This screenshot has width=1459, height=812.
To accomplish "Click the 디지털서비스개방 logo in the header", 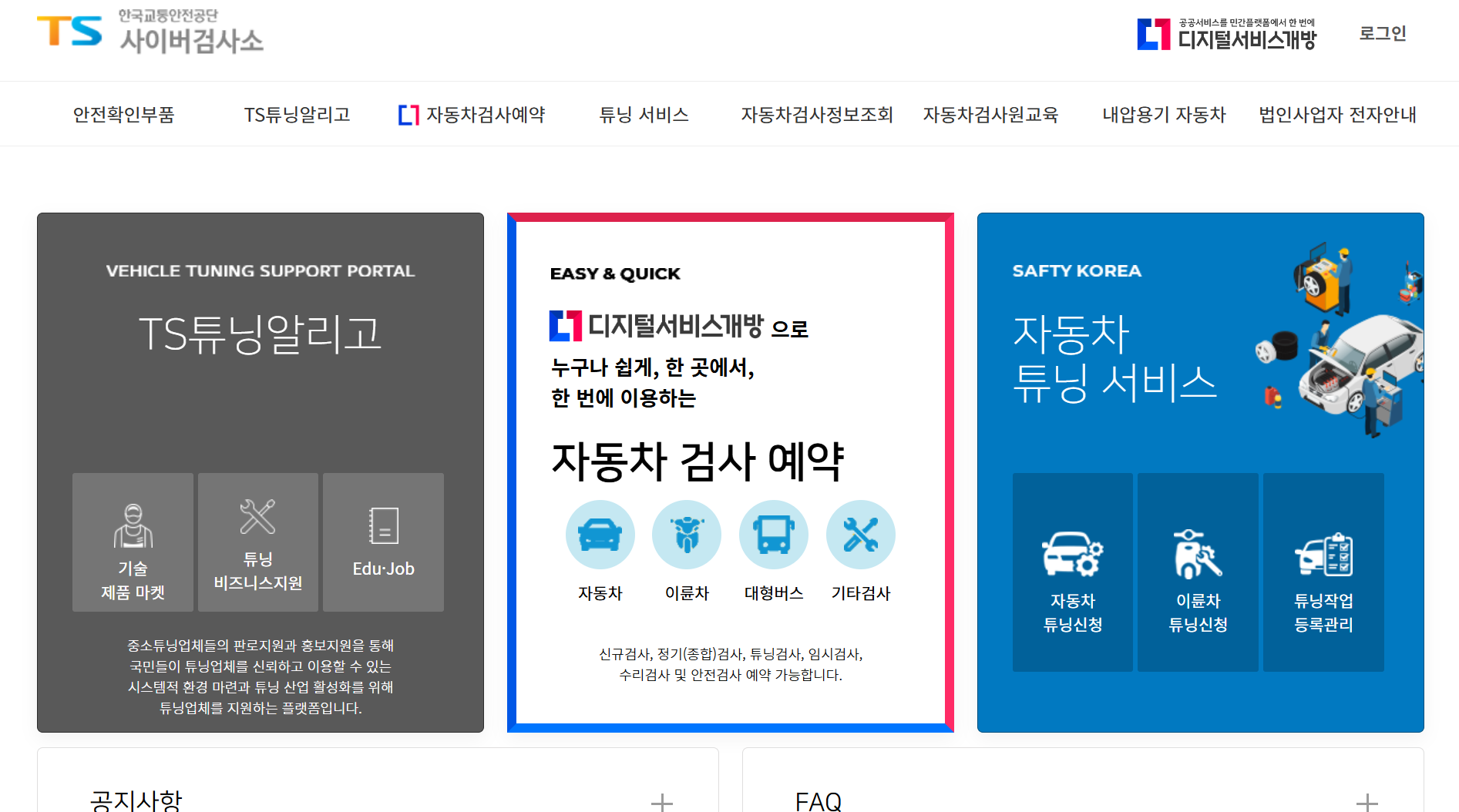I will [1226, 35].
